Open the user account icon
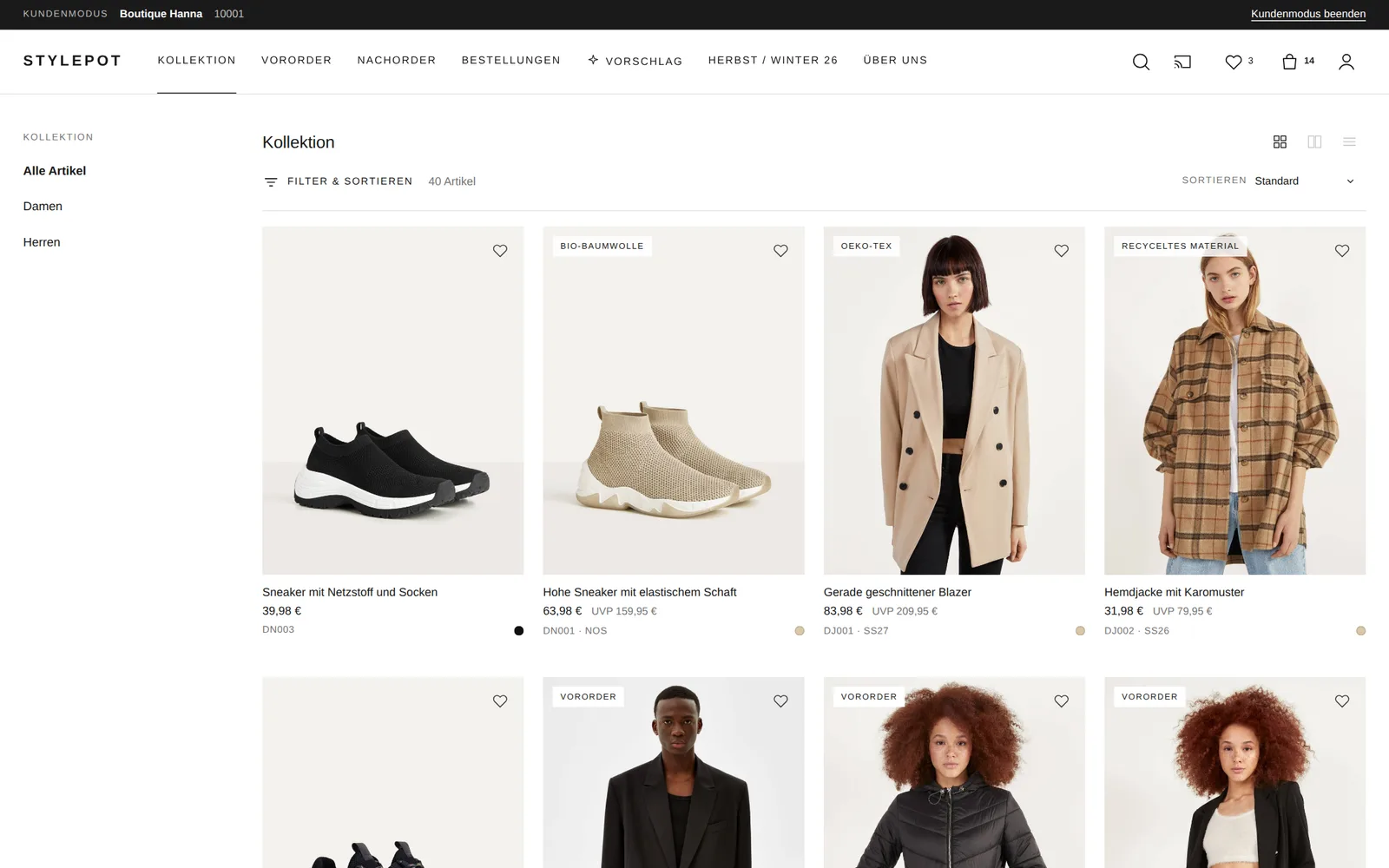The height and width of the screenshot is (868, 1389). pos(1346,62)
